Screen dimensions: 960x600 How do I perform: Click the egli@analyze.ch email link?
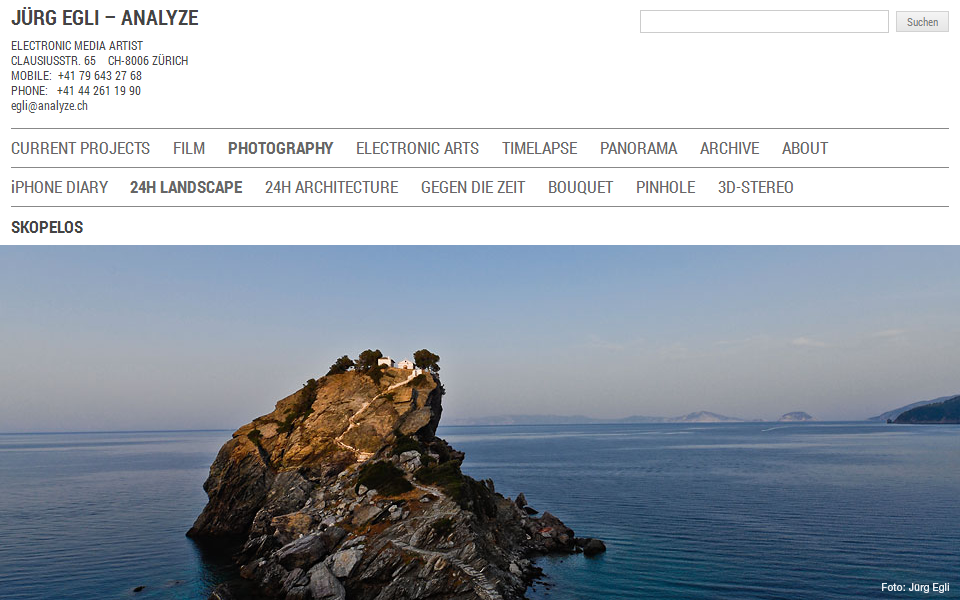tap(49, 106)
